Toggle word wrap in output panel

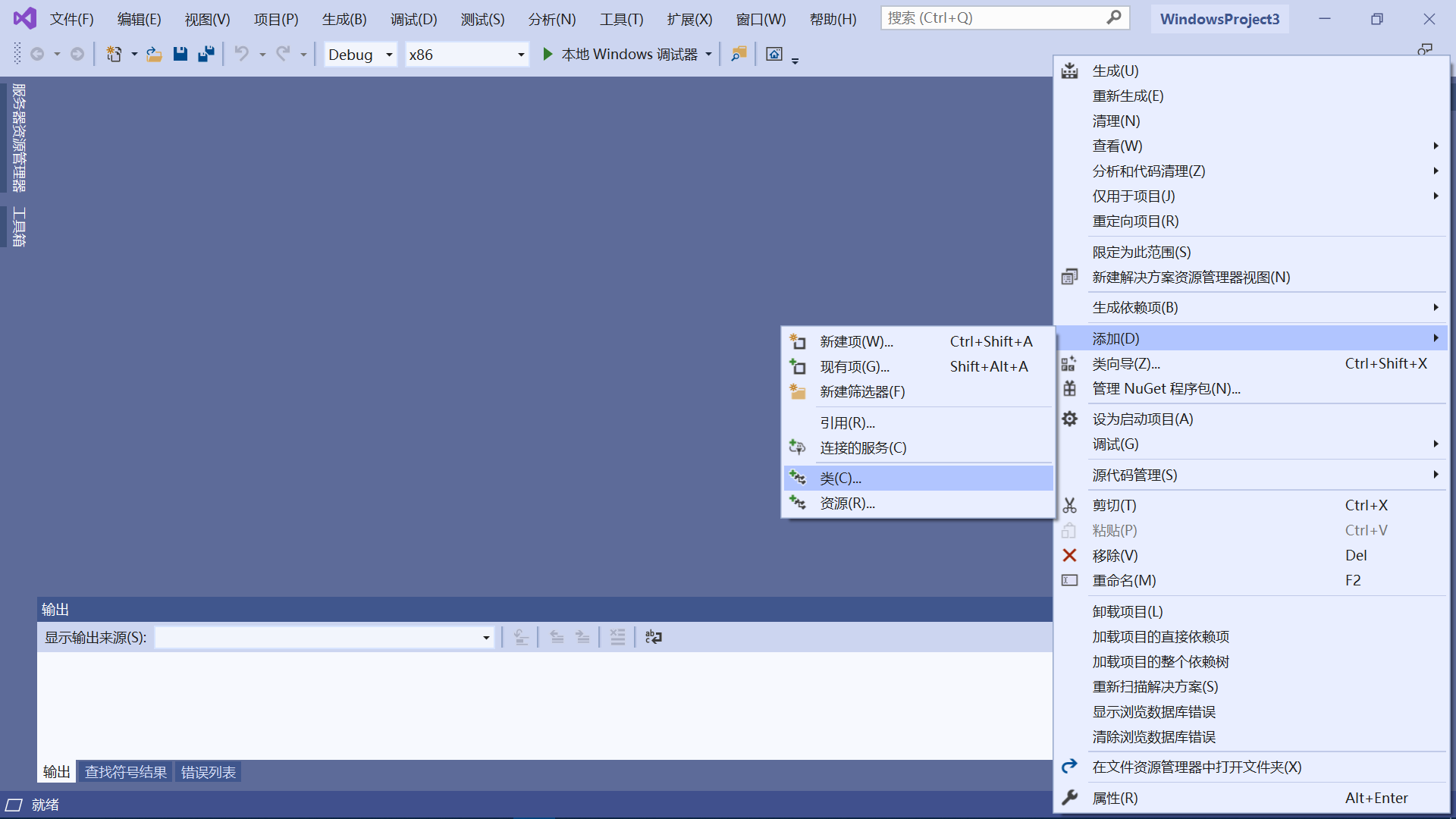point(653,637)
